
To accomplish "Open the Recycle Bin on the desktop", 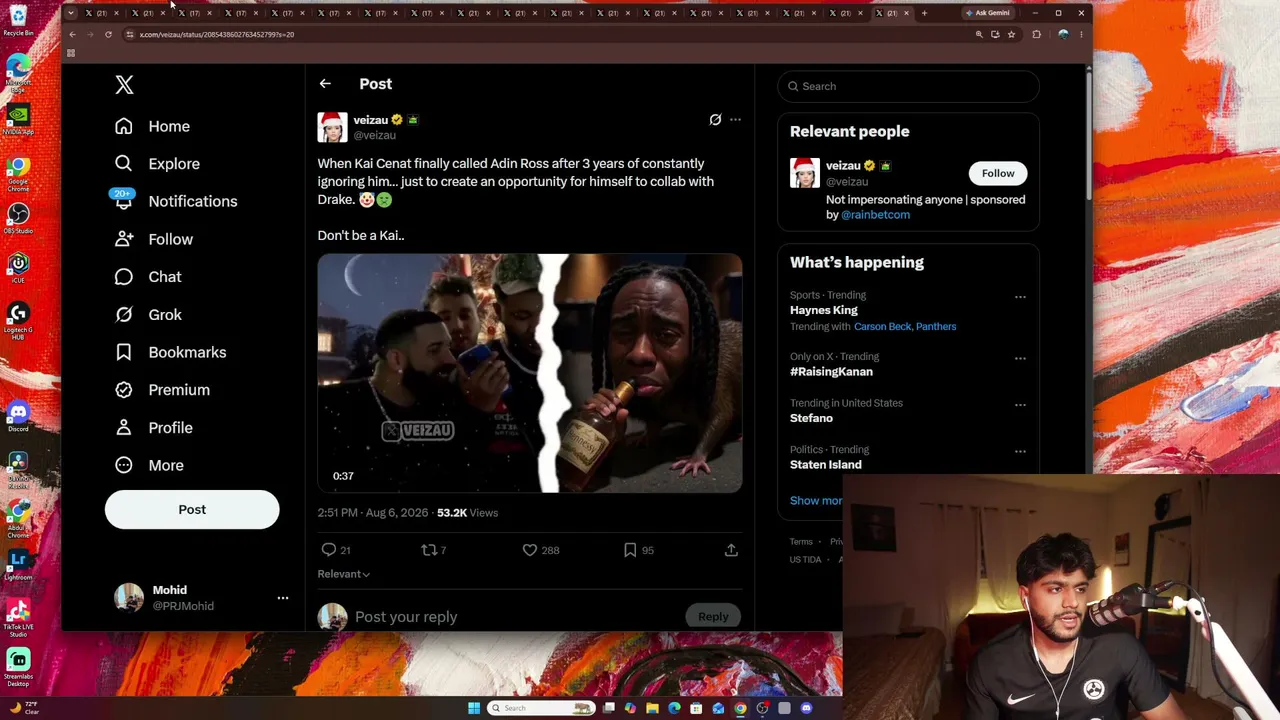I will (18, 20).
